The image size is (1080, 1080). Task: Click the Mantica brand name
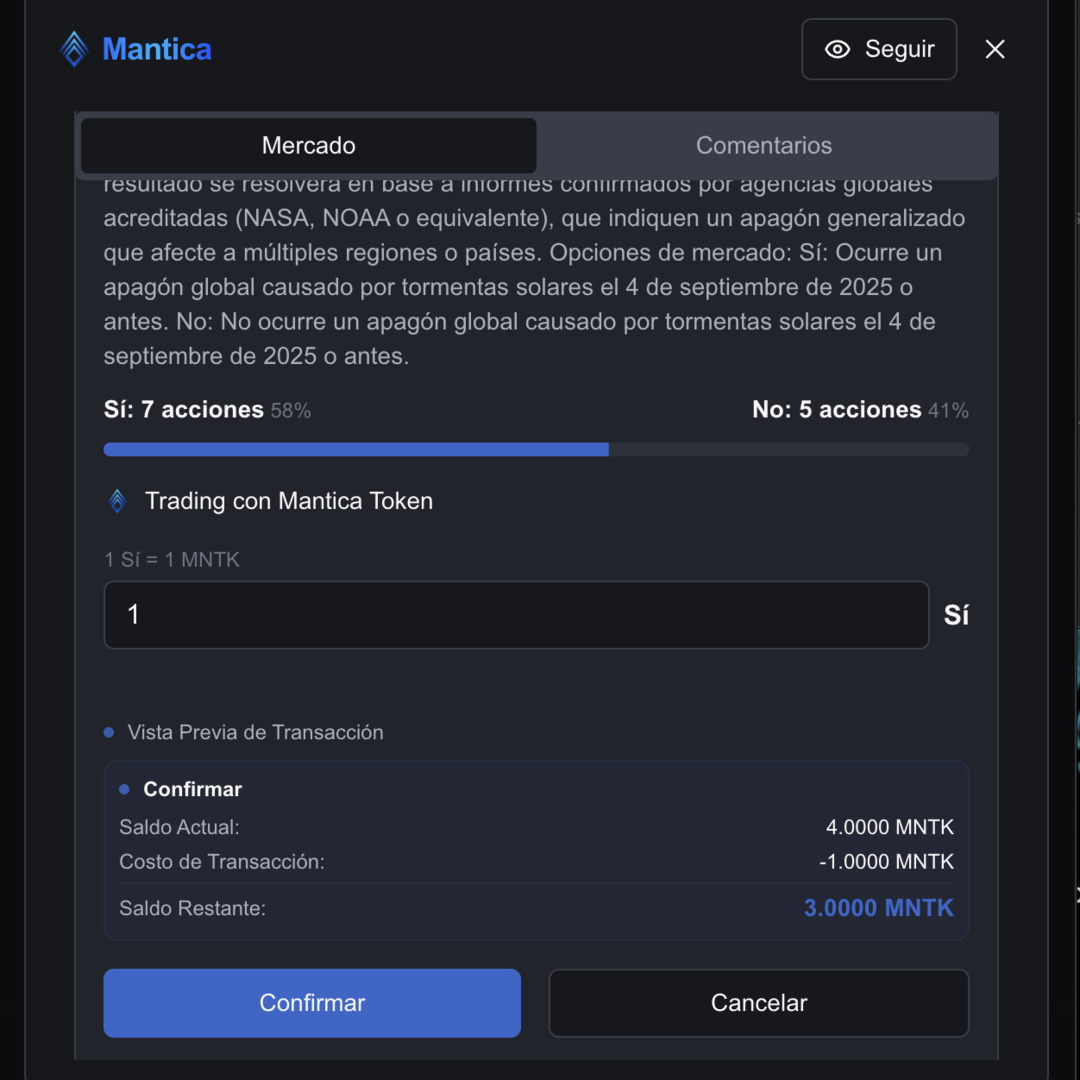pyautogui.click(x=157, y=49)
